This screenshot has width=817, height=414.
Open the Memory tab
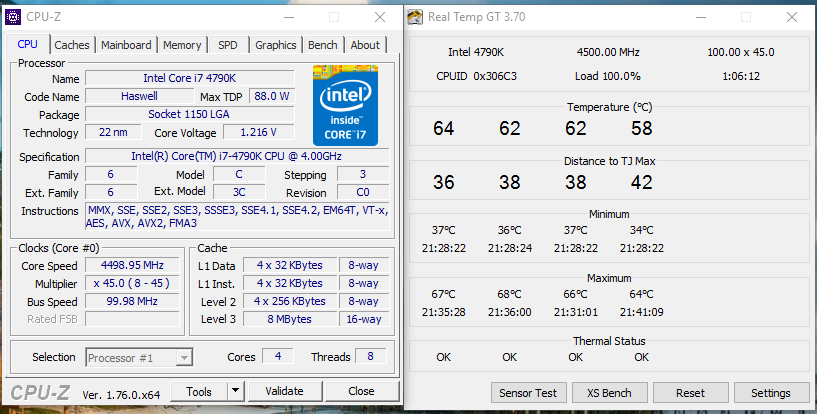[x=182, y=45]
